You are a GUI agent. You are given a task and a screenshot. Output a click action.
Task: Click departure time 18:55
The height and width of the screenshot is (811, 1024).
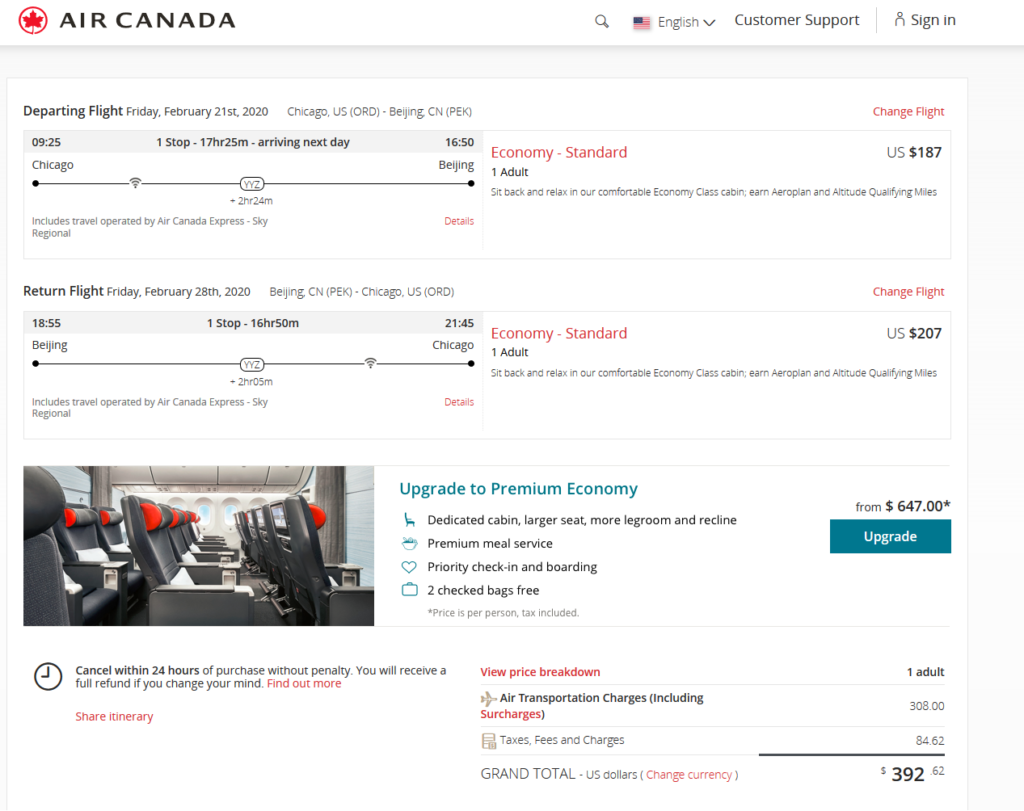(x=46, y=323)
